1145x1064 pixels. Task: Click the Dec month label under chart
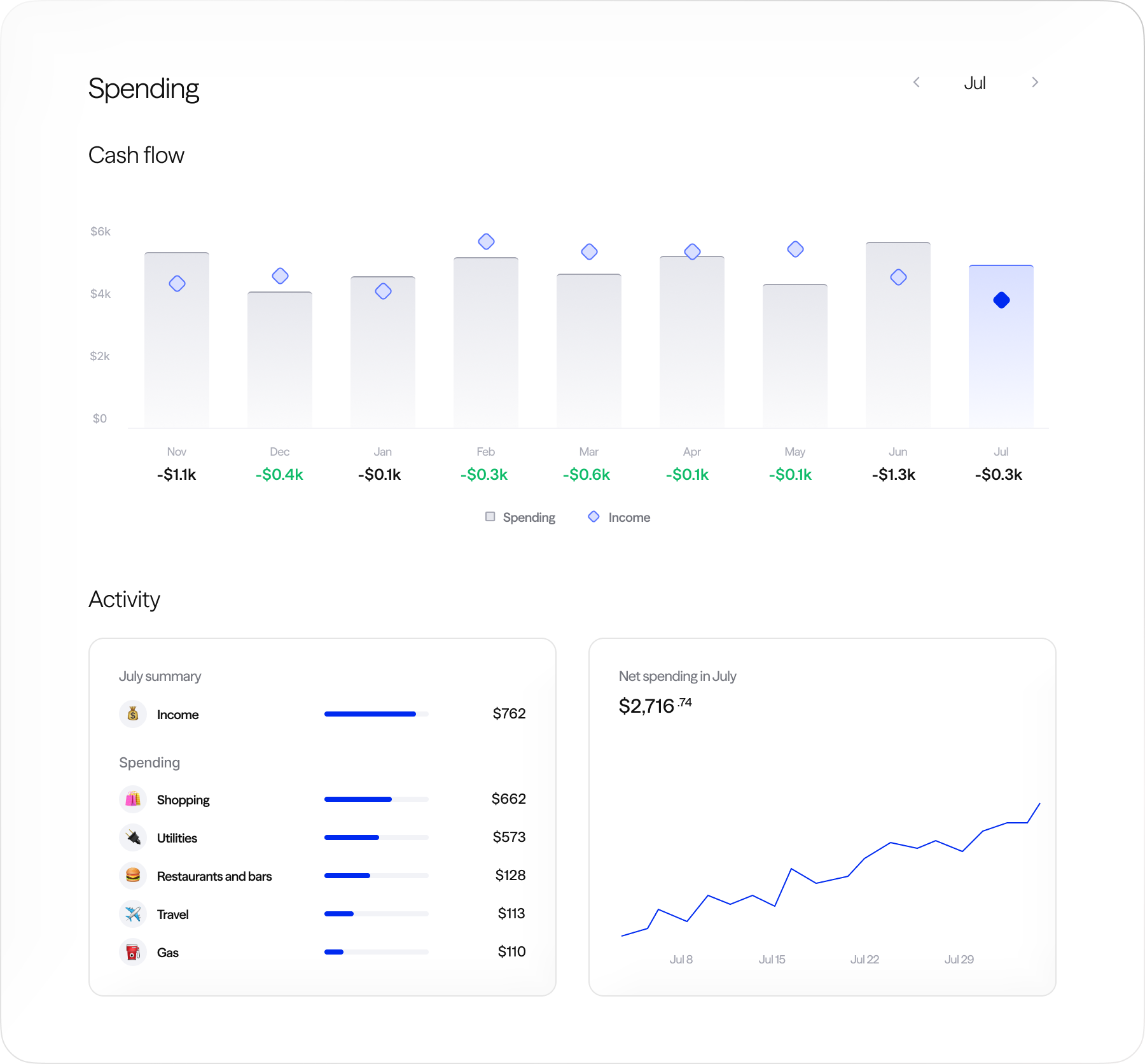point(279,452)
